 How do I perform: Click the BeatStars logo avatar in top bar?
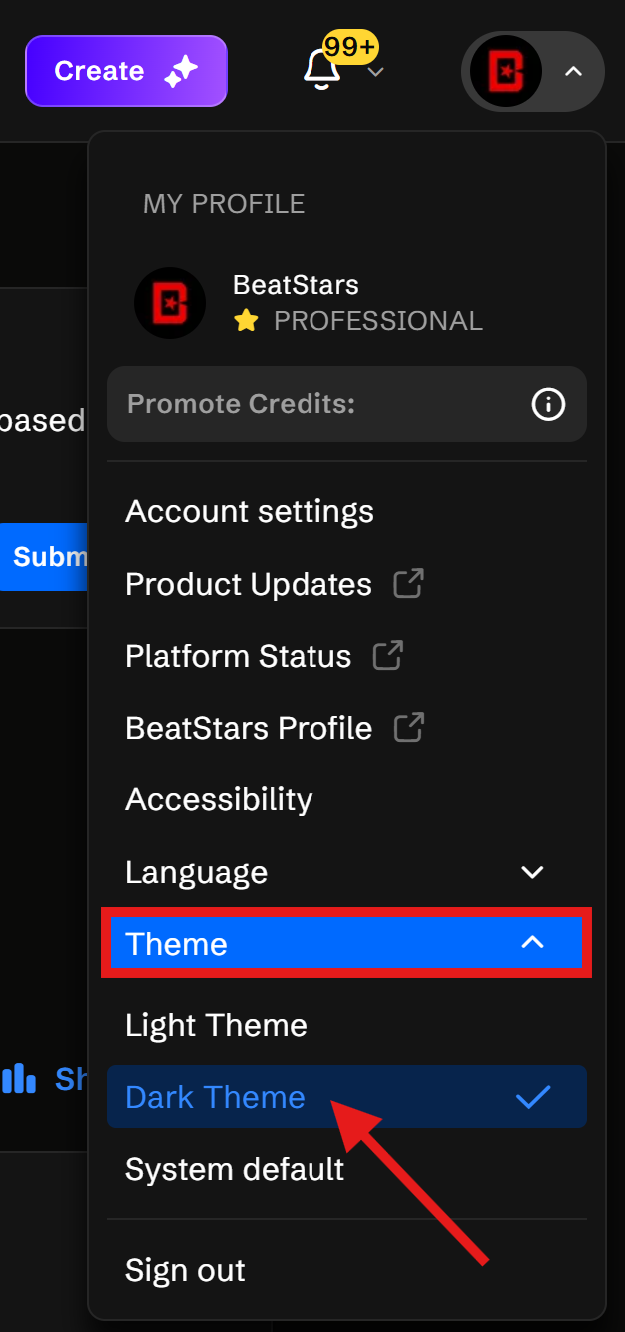pos(505,71)
